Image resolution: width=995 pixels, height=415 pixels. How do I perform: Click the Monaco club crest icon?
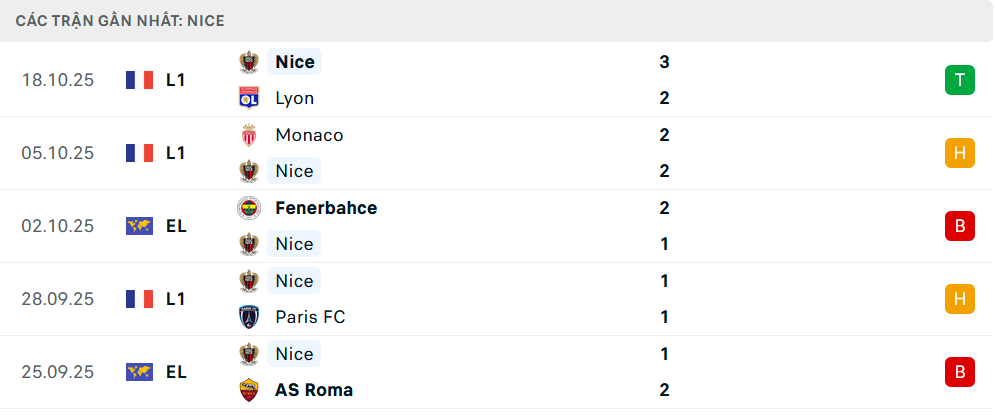(x=248, y=135)
